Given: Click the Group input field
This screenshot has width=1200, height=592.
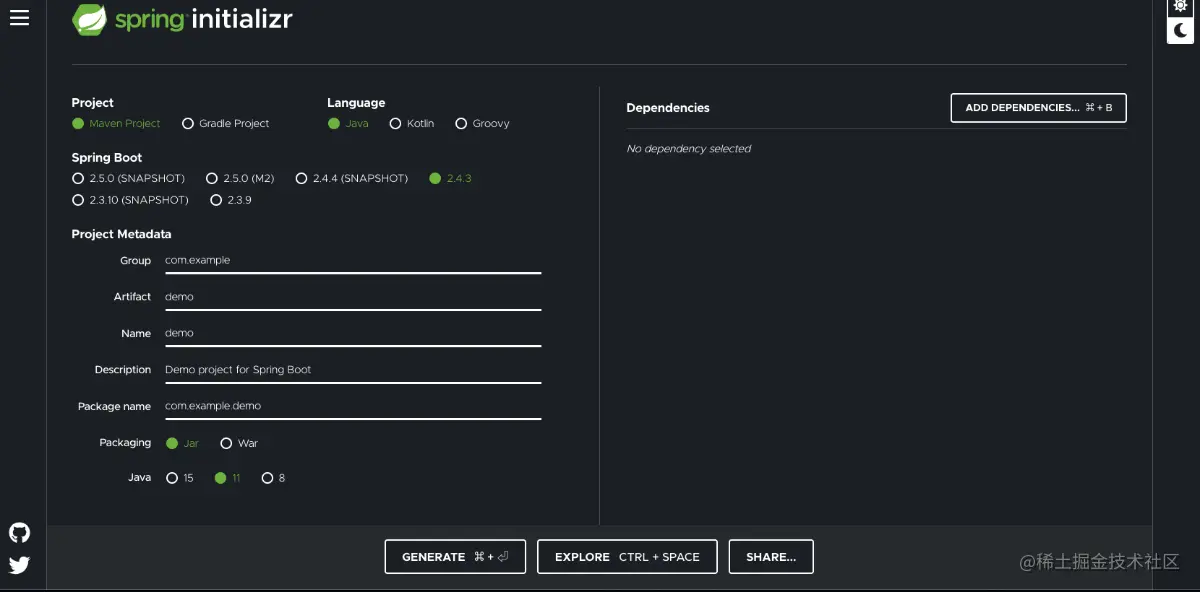Looking at the screenshot, I should pos(352,260).
